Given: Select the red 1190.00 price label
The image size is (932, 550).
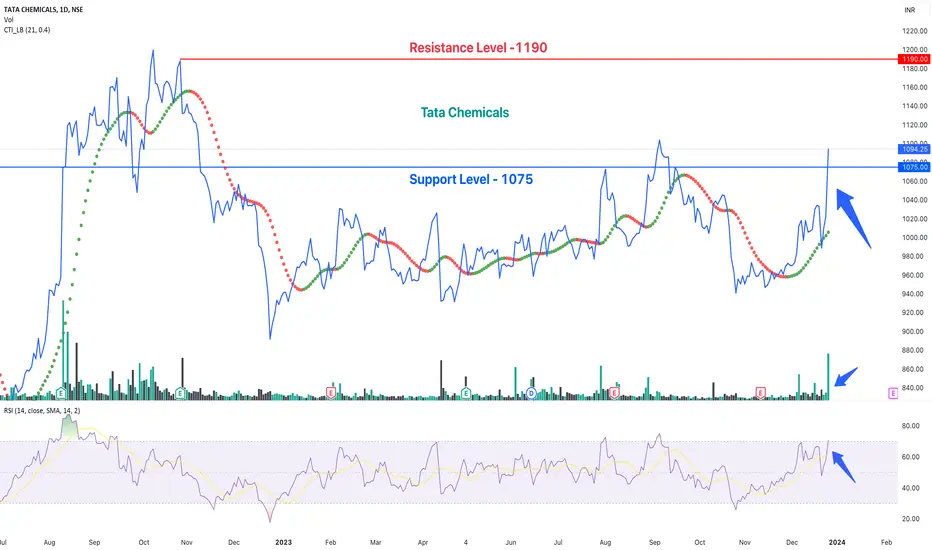Looking at the screenshot, I should point(914,59).
